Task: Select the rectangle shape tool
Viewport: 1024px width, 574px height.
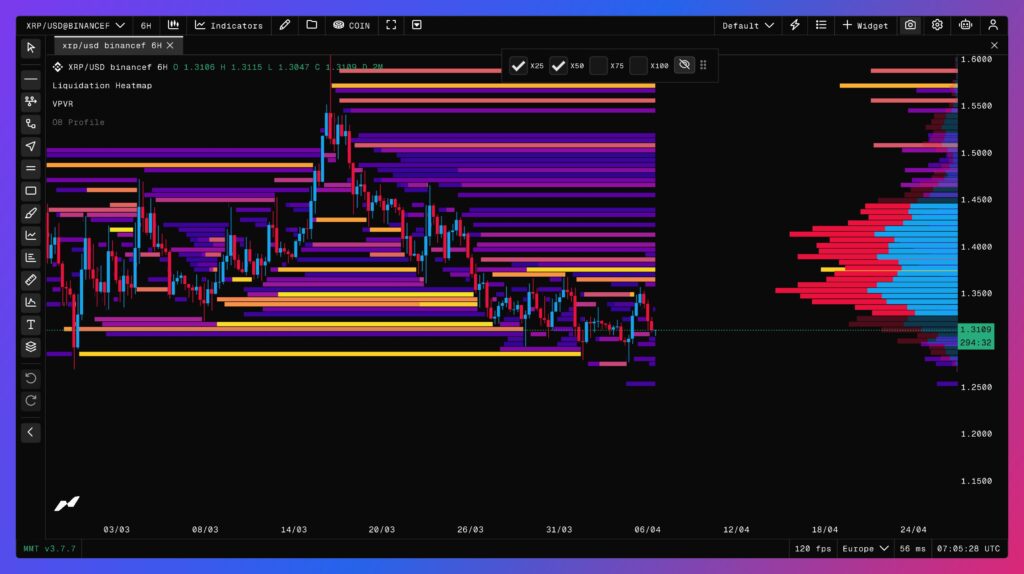Action: [31, 191]
